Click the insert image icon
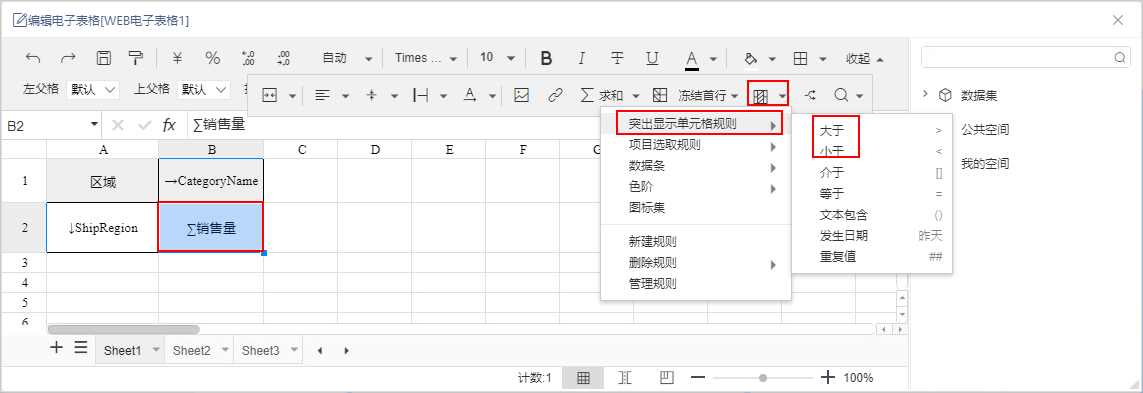 point(521,95)
